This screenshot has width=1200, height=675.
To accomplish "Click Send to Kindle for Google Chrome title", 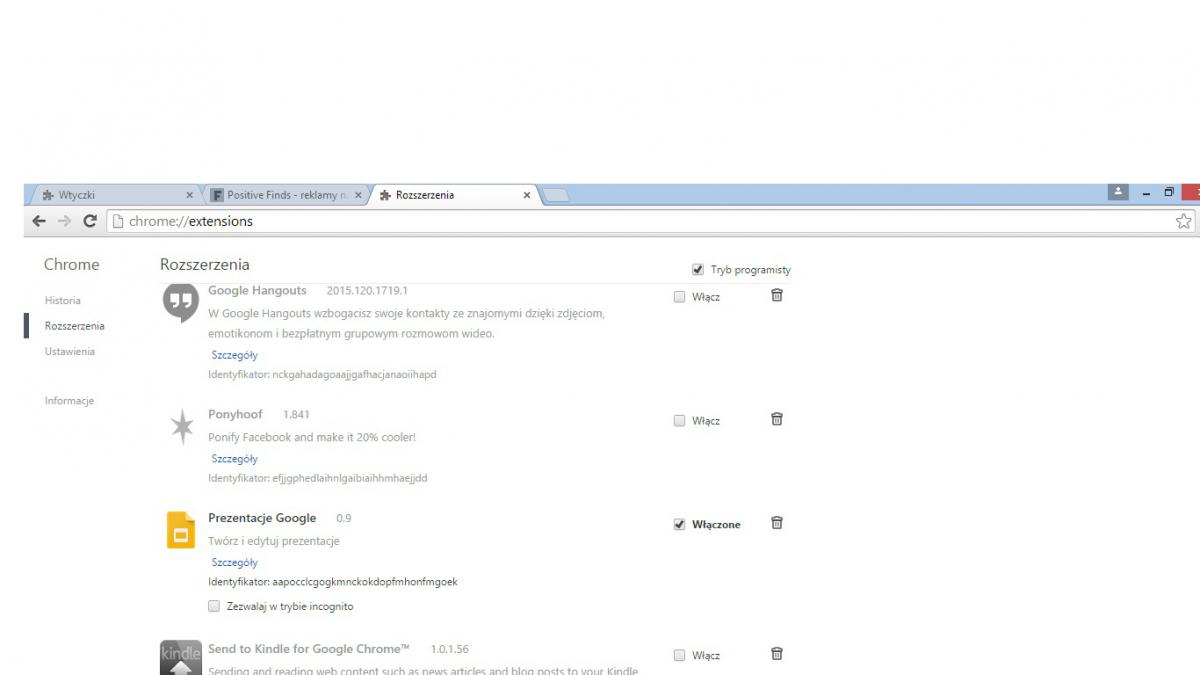I will 309,649.
